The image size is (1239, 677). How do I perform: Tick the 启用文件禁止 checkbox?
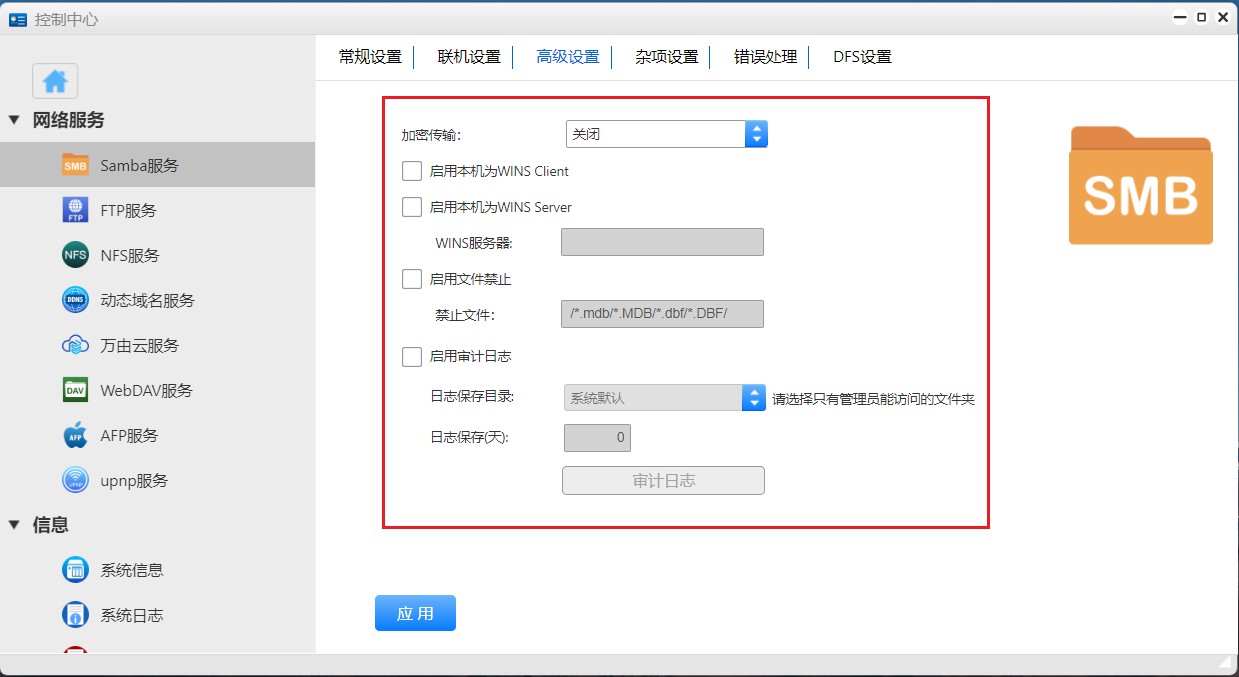[412, 279]
